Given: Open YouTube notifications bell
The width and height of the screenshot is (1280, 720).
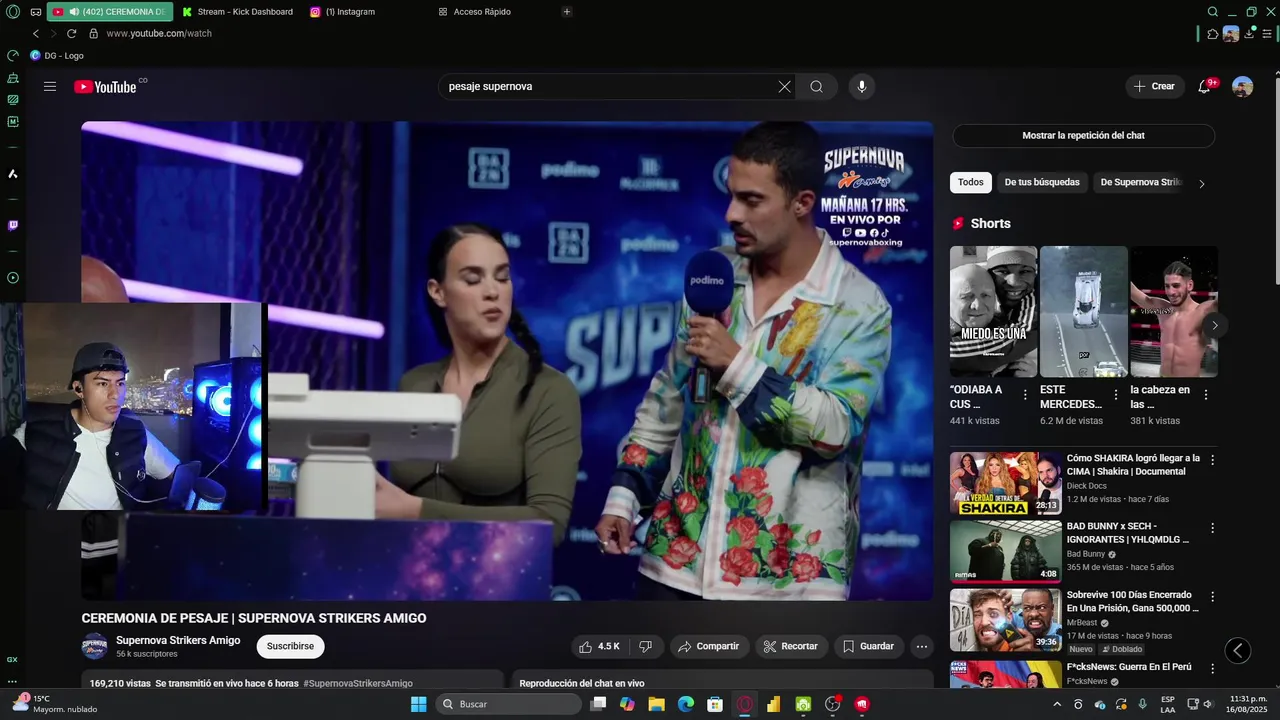Looking at the screenshot, I should tap(1204, 87).
